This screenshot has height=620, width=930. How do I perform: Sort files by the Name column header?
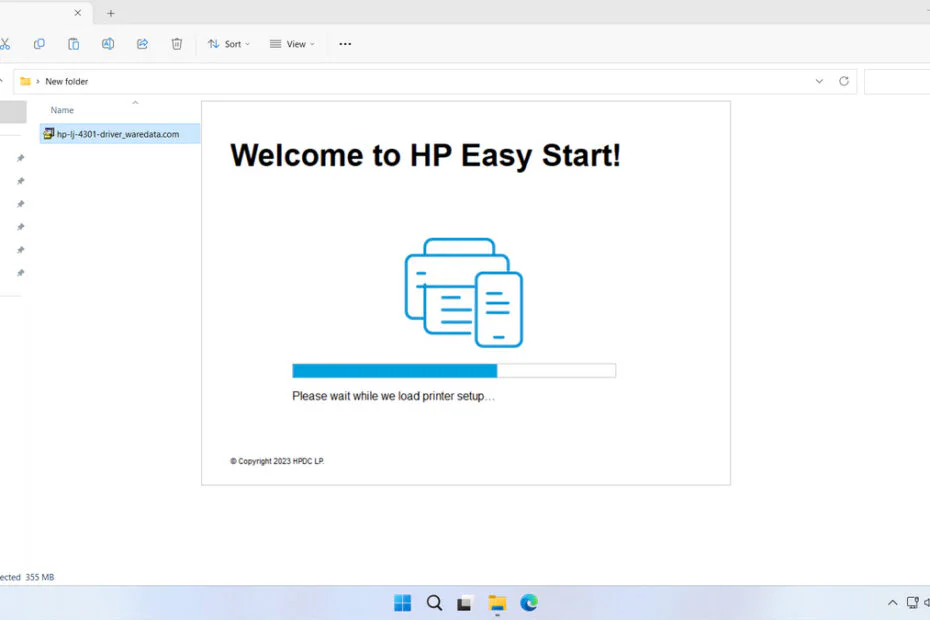tap(62, 110)
